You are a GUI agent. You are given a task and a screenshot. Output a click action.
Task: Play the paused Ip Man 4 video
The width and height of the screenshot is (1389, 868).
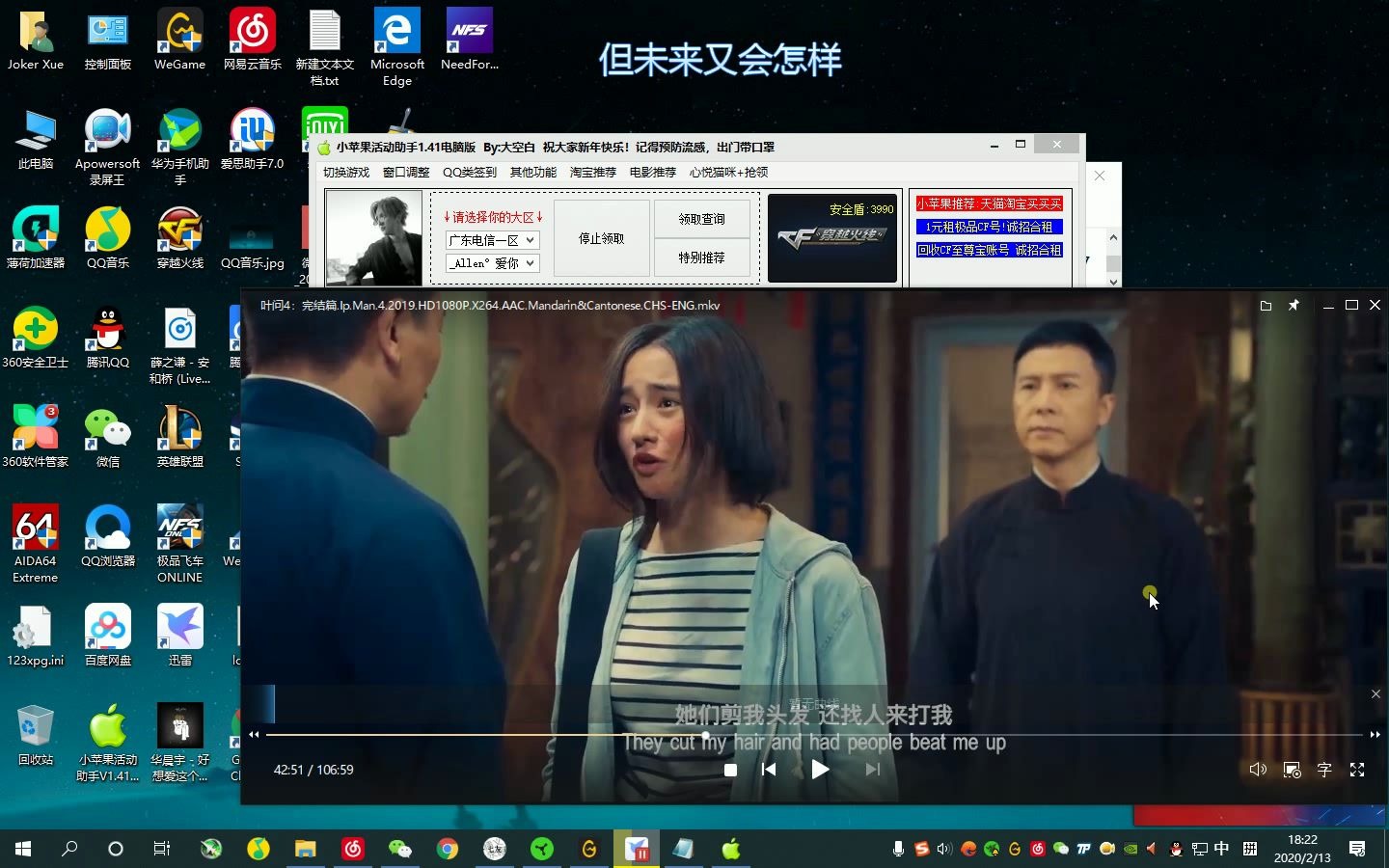(820, 770)
